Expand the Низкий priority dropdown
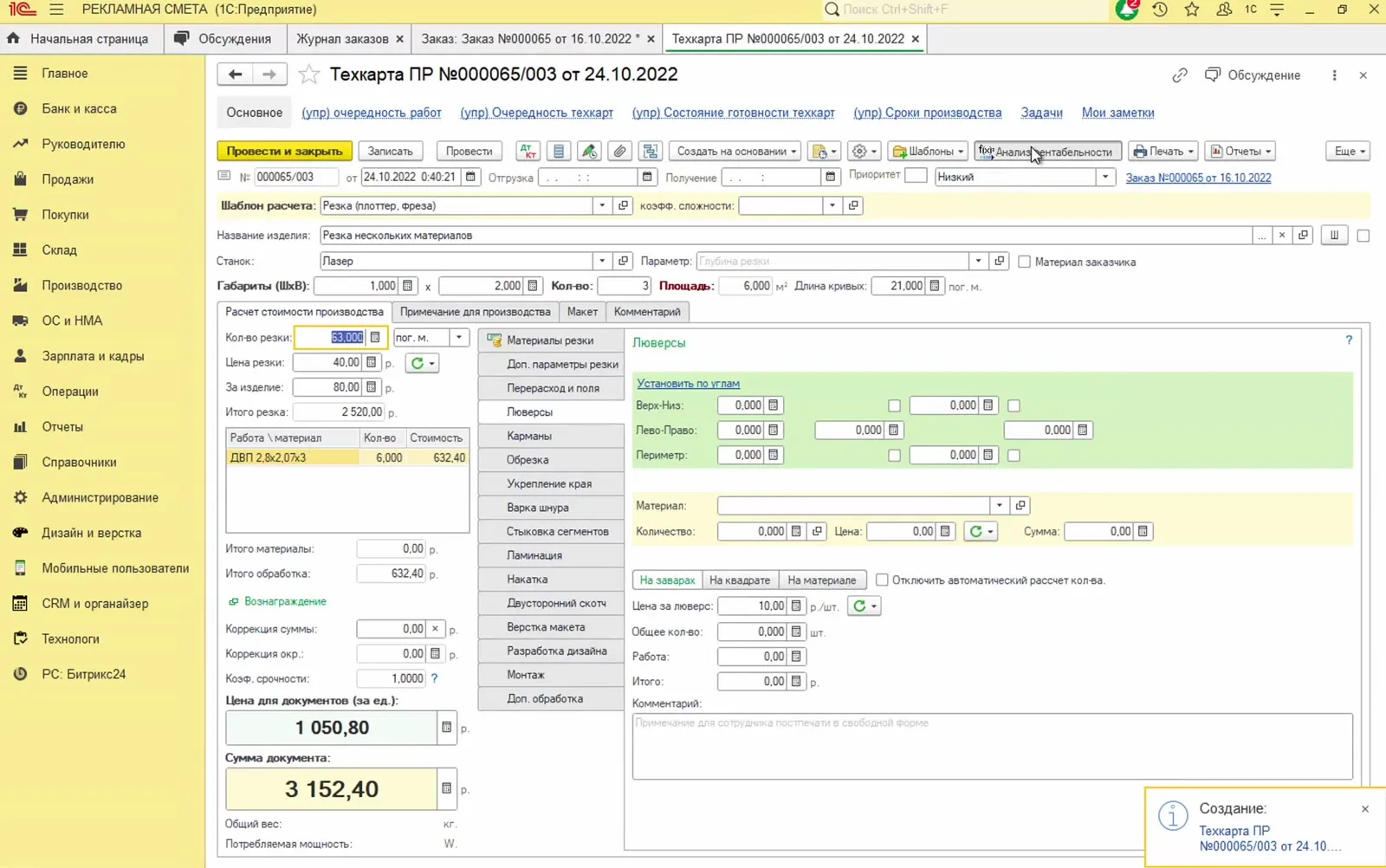This screenshot has width=1386, height=868. click(1104, 177)
